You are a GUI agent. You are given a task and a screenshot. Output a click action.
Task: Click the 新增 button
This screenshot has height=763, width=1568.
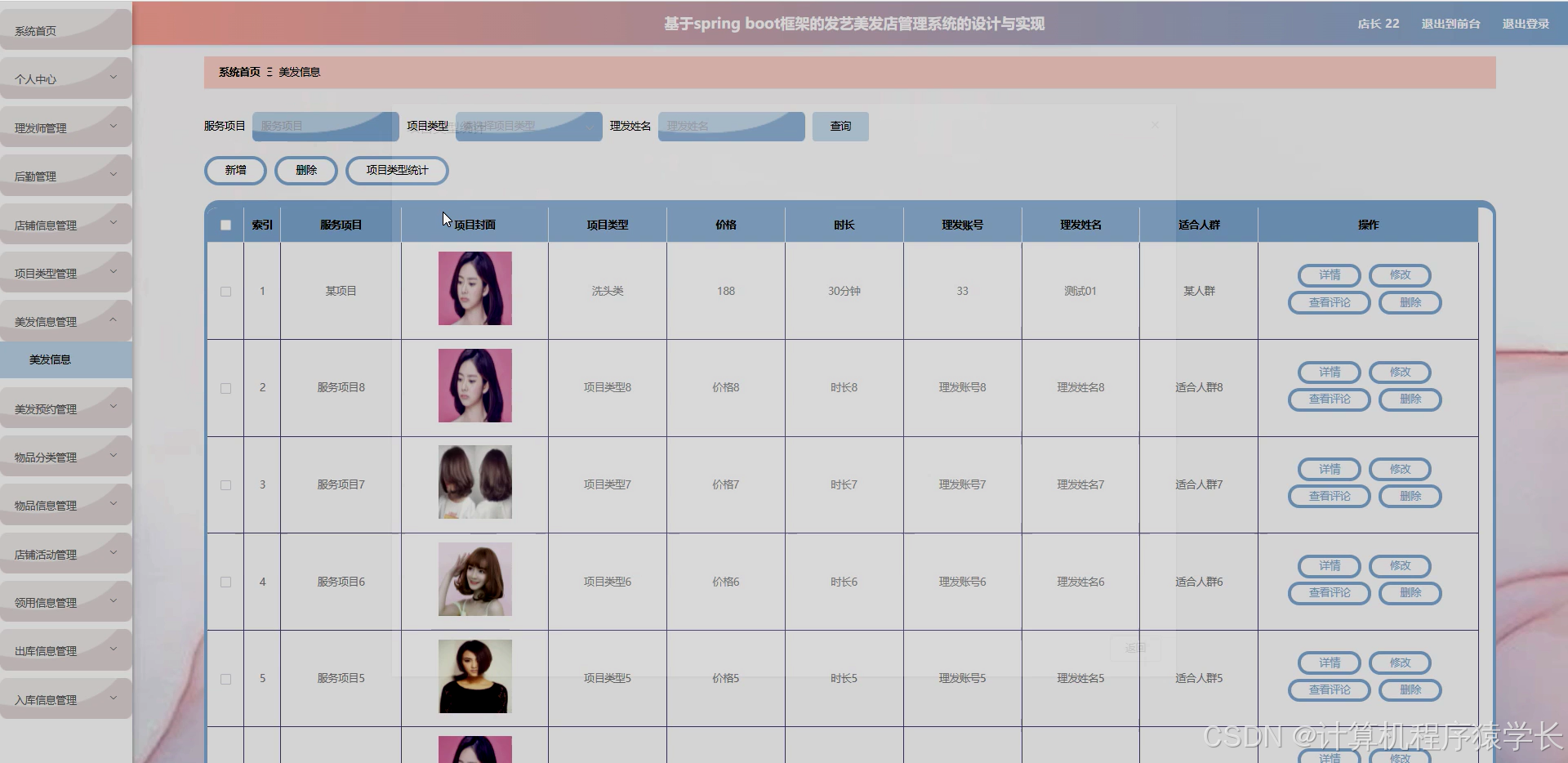(x=235, y=170)
